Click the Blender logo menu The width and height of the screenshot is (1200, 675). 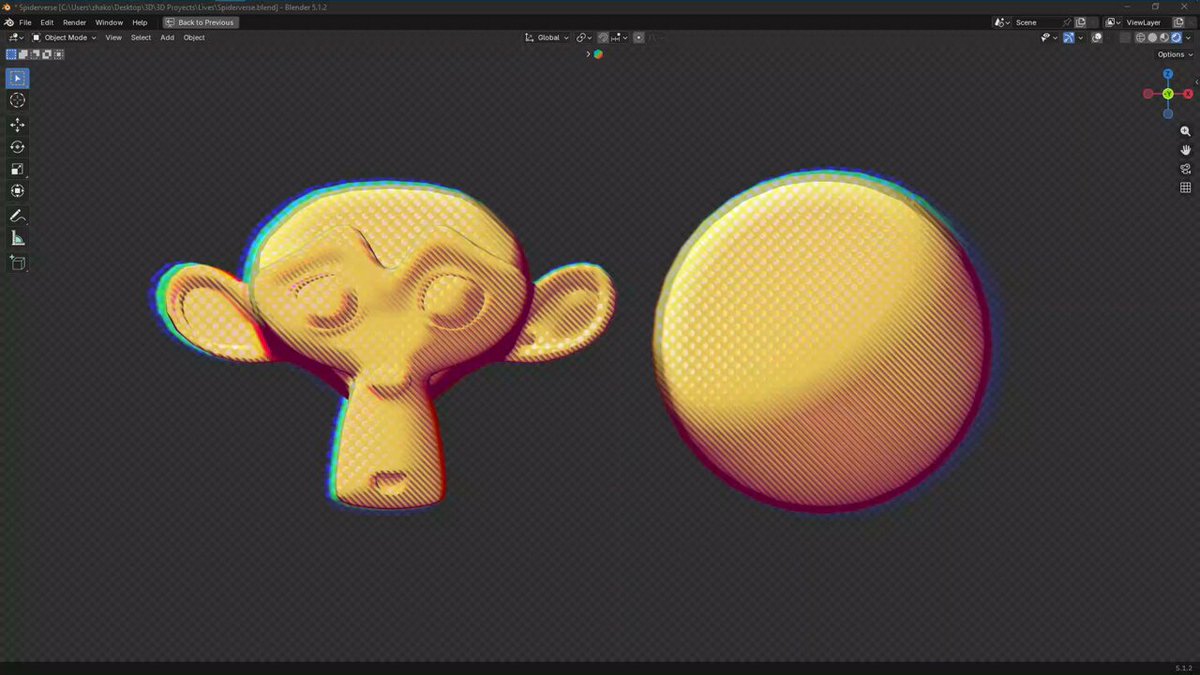[x=9, y=22]
